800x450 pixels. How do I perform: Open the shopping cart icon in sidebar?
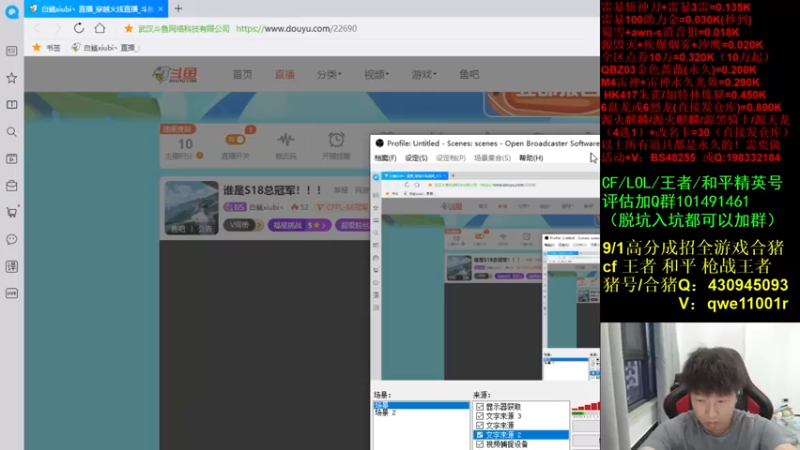coord(12,212)
